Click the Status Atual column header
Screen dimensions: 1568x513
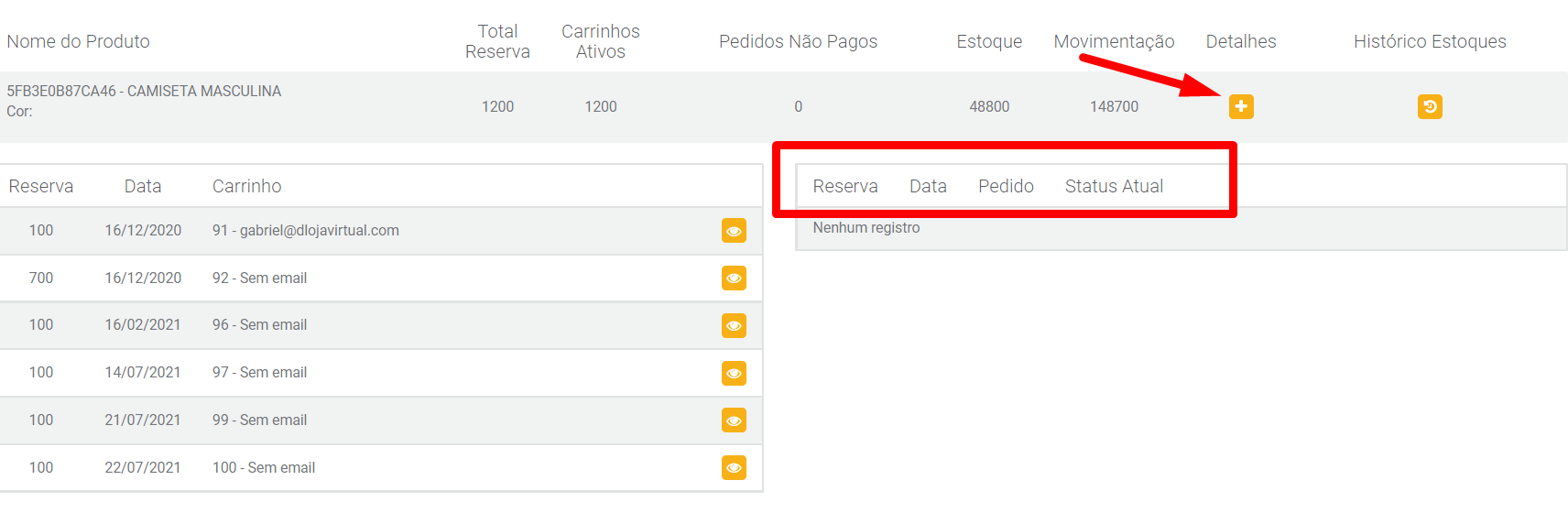(x=1114, y=186)
